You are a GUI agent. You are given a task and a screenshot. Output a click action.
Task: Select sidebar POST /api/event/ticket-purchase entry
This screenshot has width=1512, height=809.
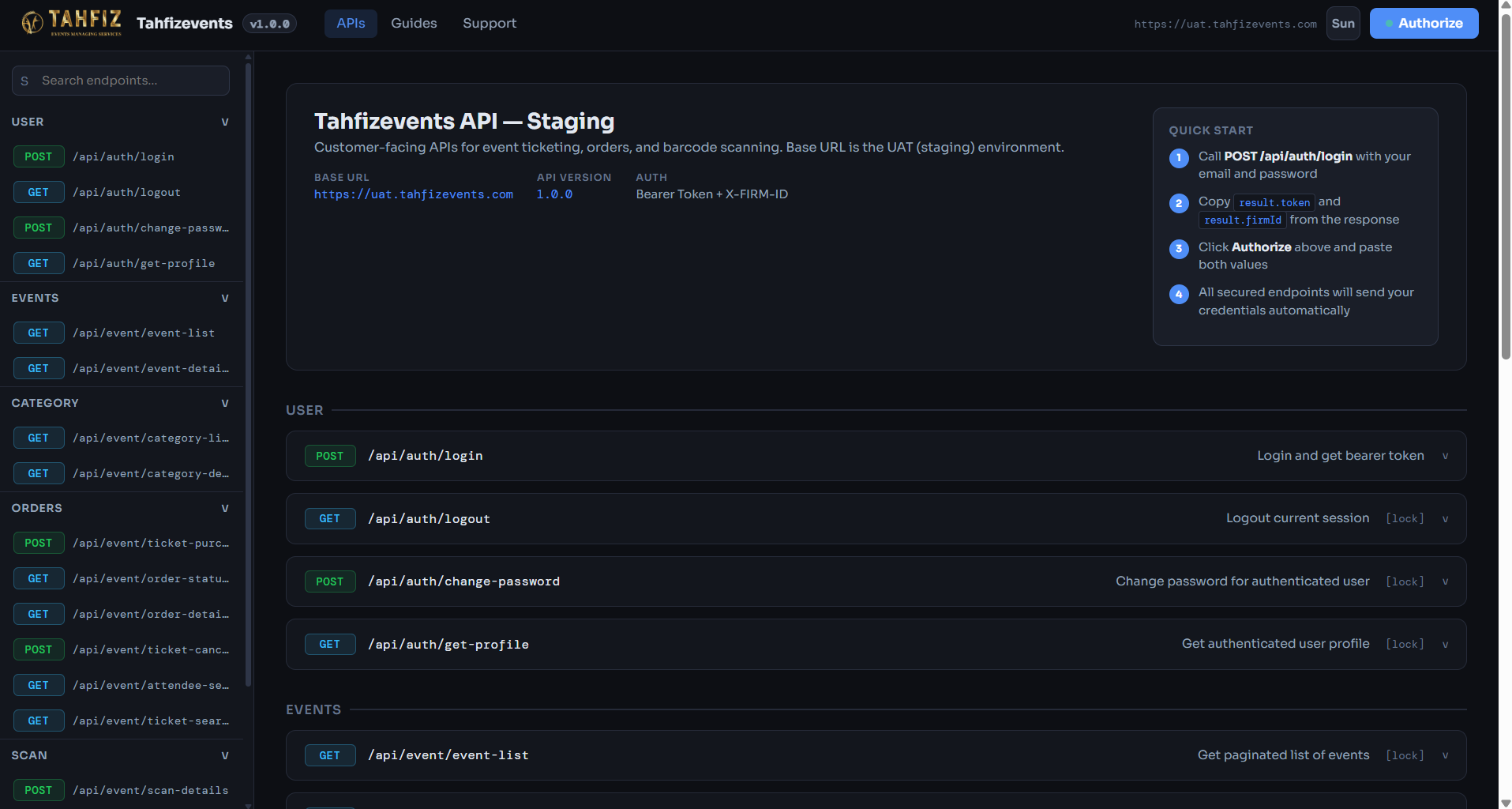point(121,543)
